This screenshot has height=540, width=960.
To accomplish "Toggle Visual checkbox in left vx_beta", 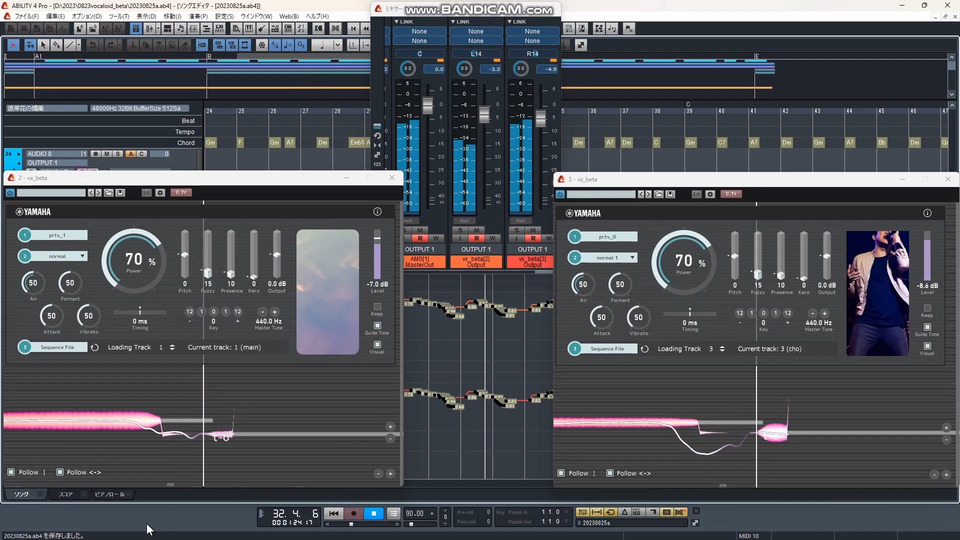I will pyautogui.click(x=377, y=345).
